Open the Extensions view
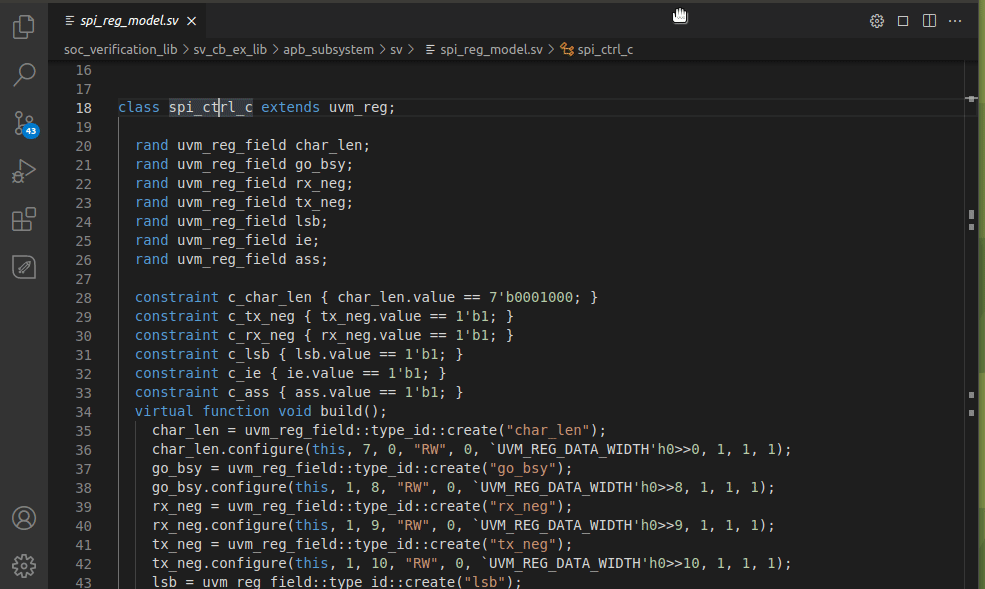This screenshot has height=589, width=985. 23,218
